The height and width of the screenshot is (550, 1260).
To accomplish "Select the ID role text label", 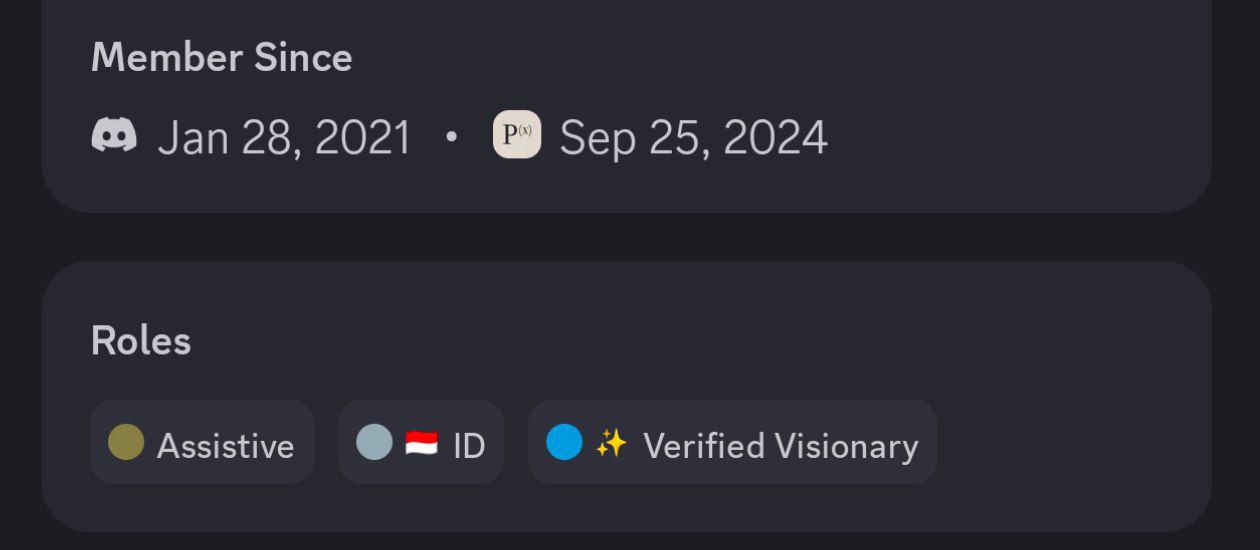I will pyautogui.click(x=469, y=445).
